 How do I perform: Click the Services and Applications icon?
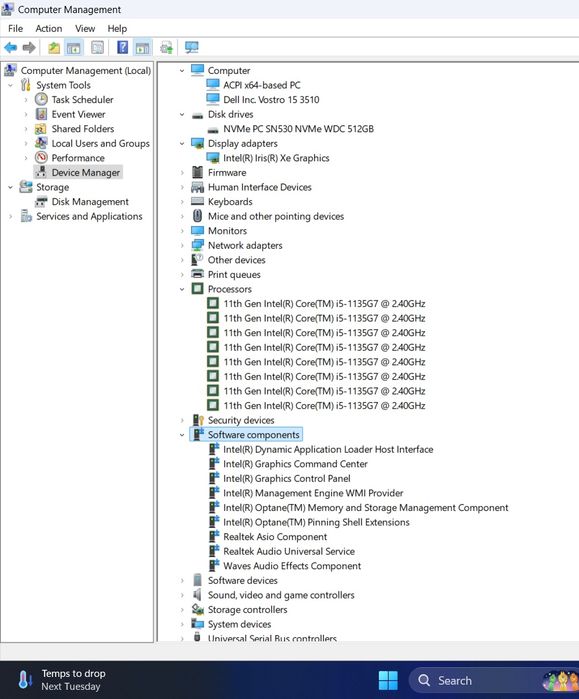[x=26, y=216]
